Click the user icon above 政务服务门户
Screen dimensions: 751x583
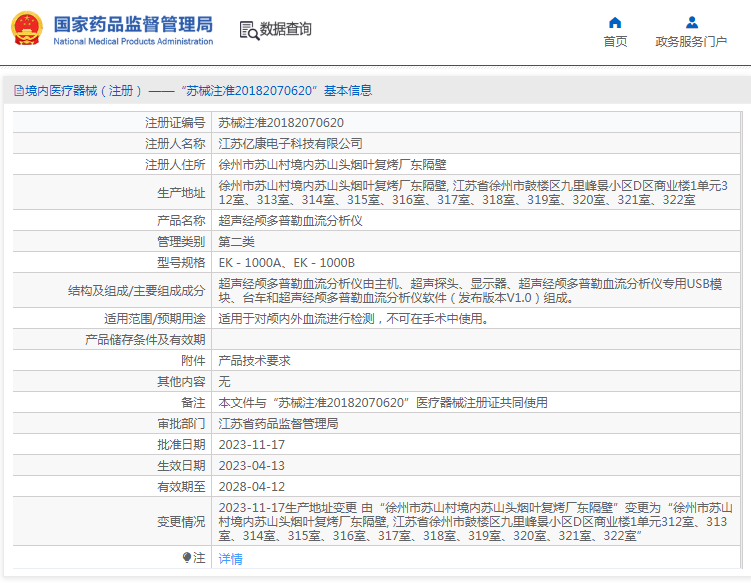coord(692,23)
